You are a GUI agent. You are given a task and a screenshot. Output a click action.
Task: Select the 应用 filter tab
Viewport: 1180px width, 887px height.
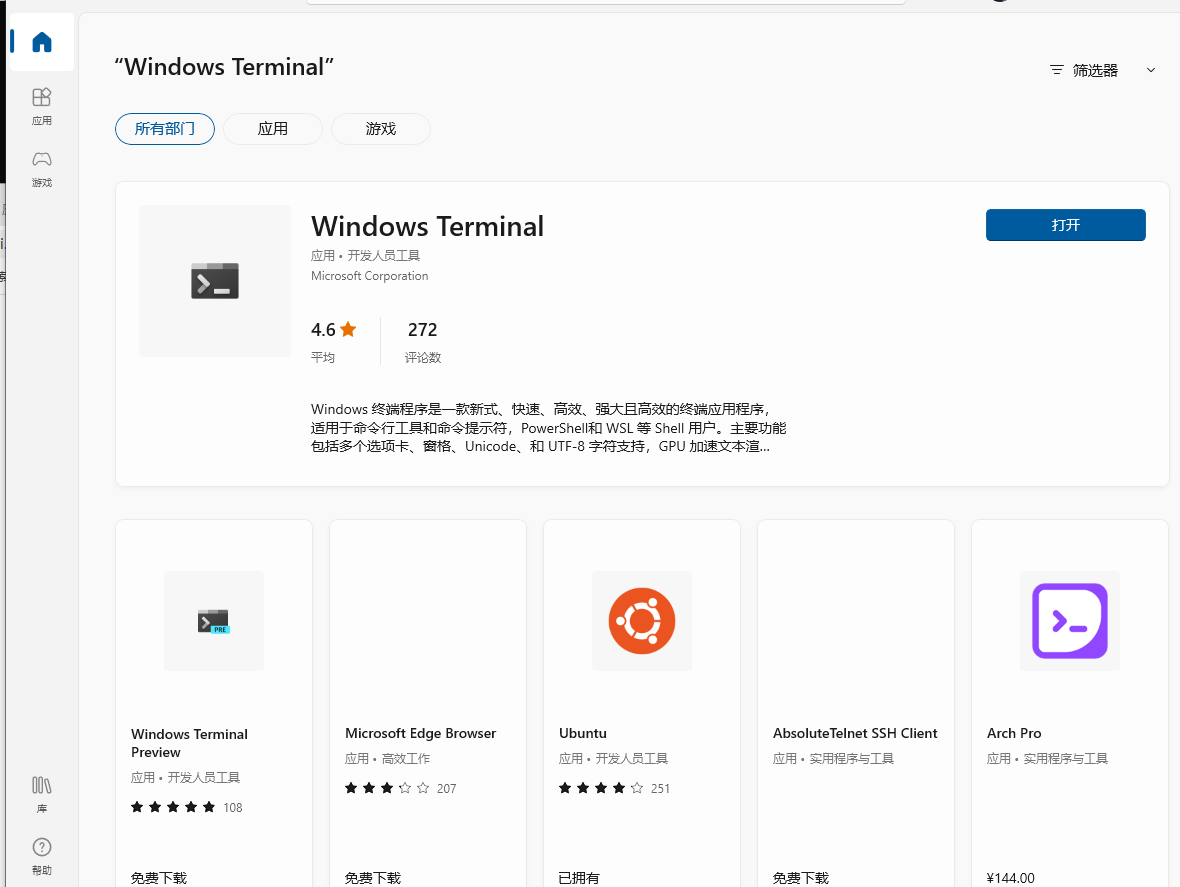[x=272, y=129]
